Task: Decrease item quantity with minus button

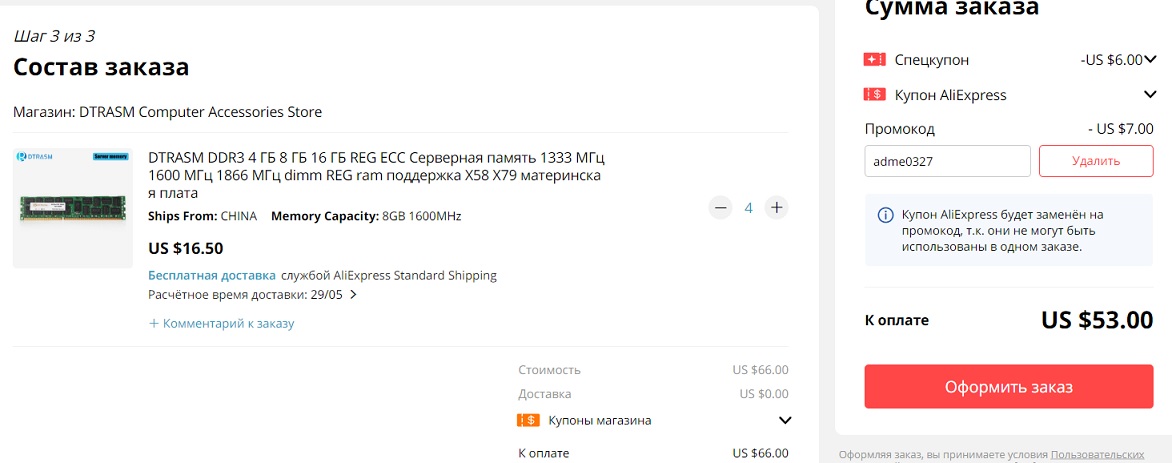Action: point(720,208)
